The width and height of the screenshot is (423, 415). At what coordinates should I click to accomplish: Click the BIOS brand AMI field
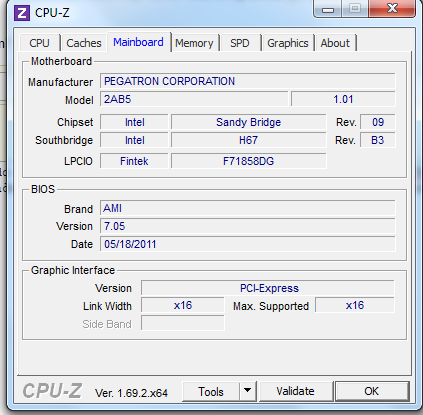tap(248, 208)
